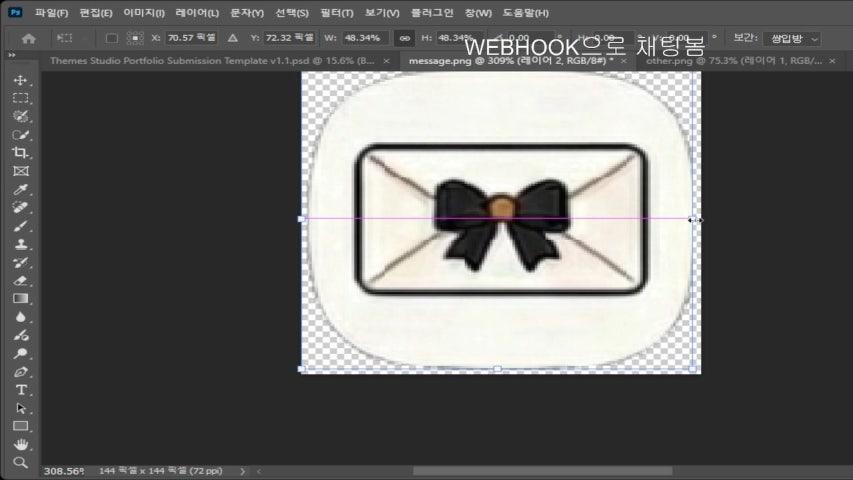Click the Photoshop logo icon
Screen dimensions: 853x480
[x=16, y=12]
